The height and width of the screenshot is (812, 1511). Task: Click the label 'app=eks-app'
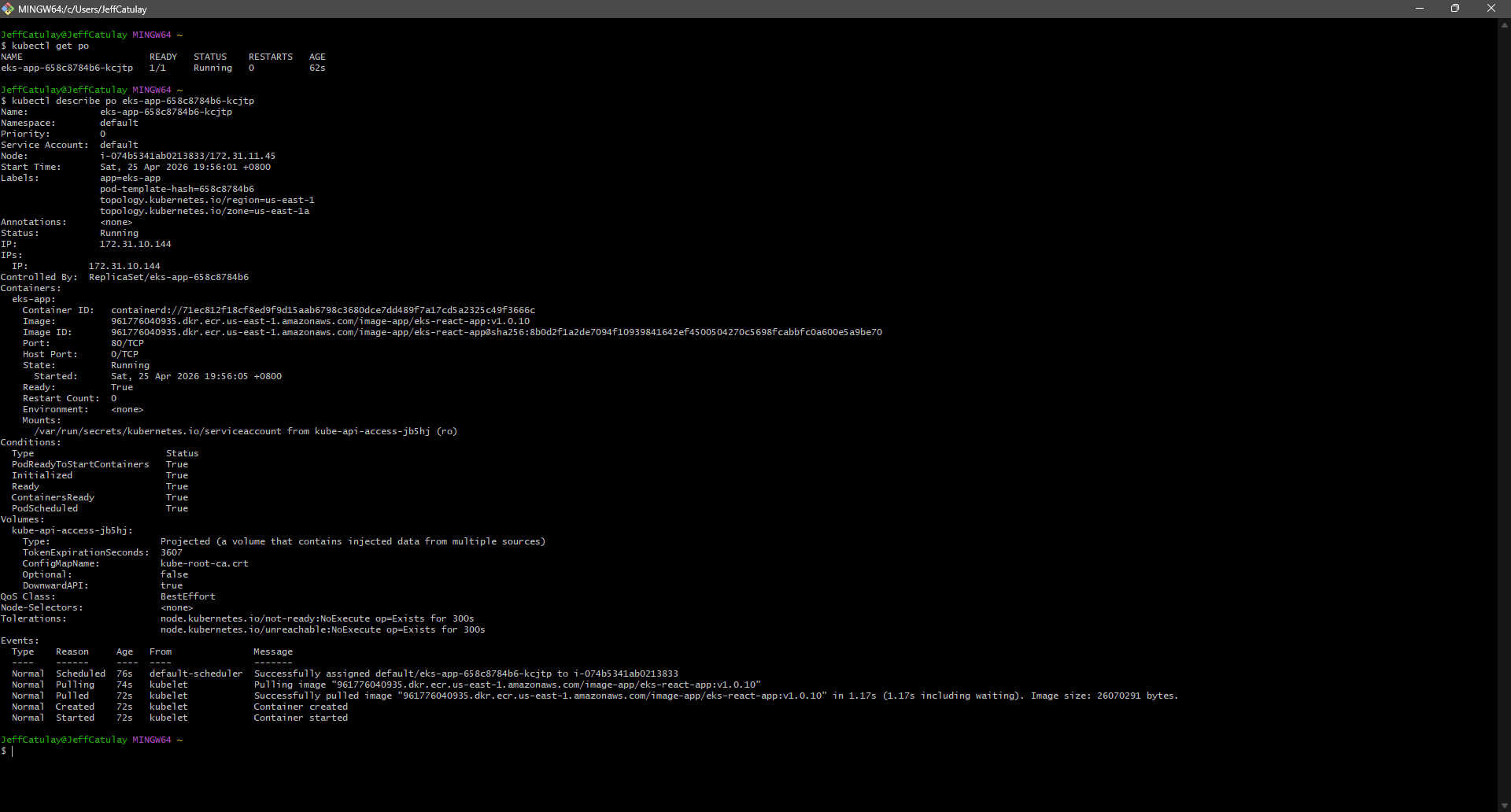(130, 178)
